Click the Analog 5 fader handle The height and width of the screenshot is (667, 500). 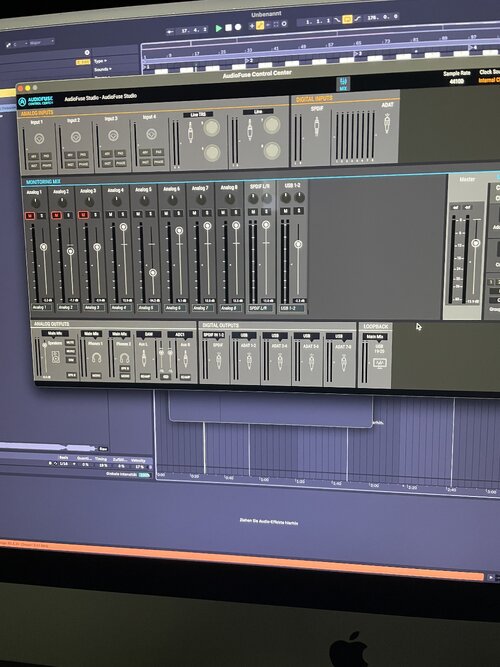click(153, 273)
